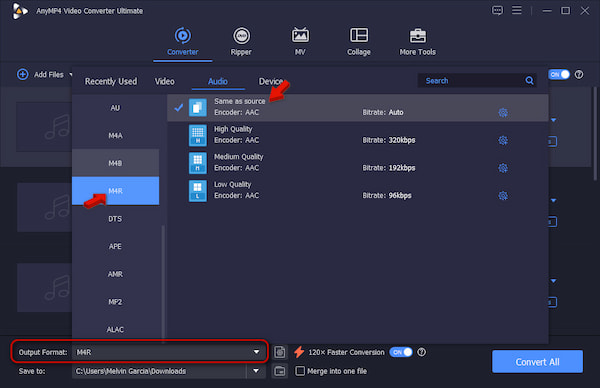600x388 pixels.
Task: Open settings gear for Medium Quality 192kbps
Action: pyautogui.click(x=503, y=168)
